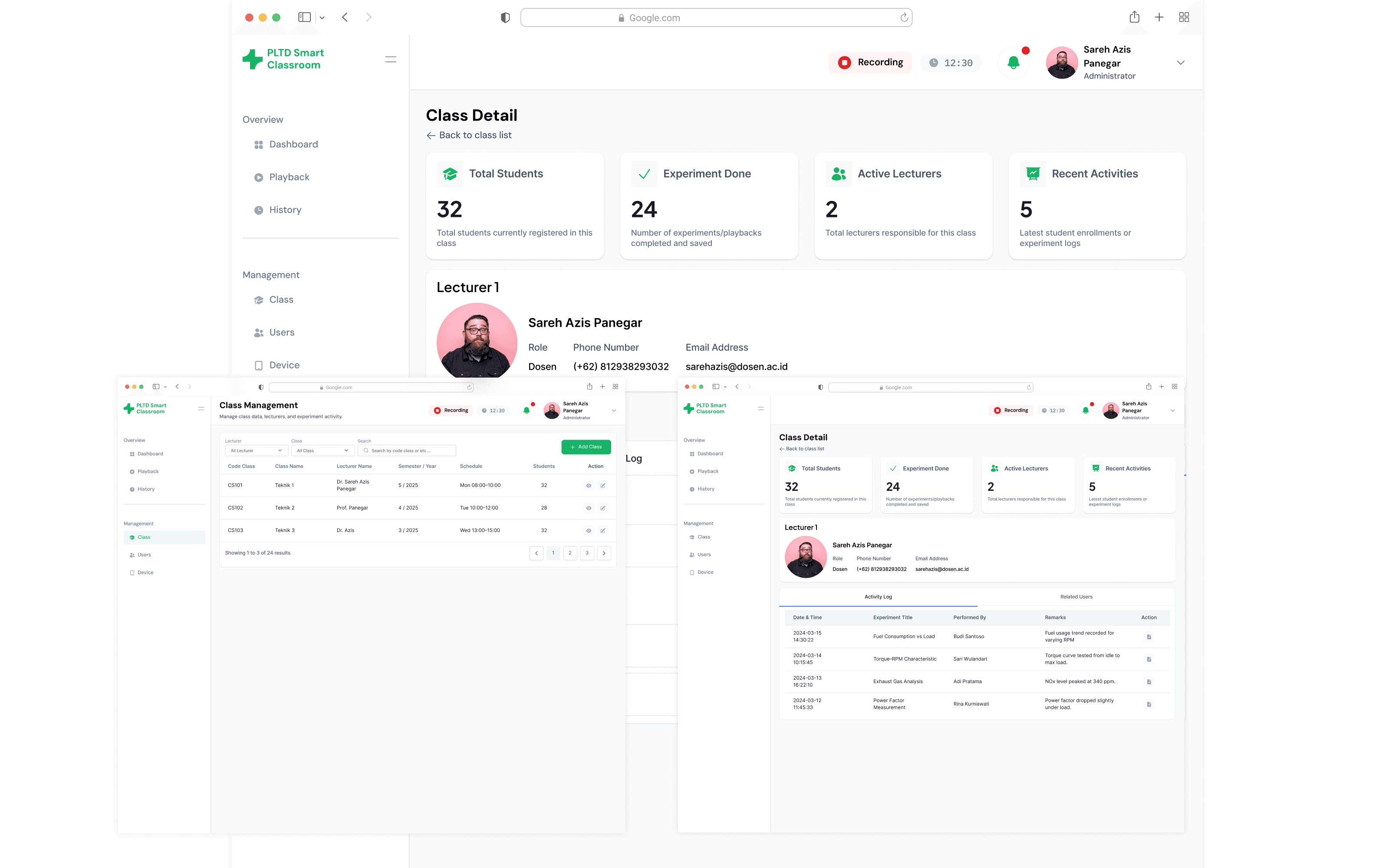Open document icon for Fuel Consumption vs Load row
The image size is (1389, 868).
[x=1149, y=637]
